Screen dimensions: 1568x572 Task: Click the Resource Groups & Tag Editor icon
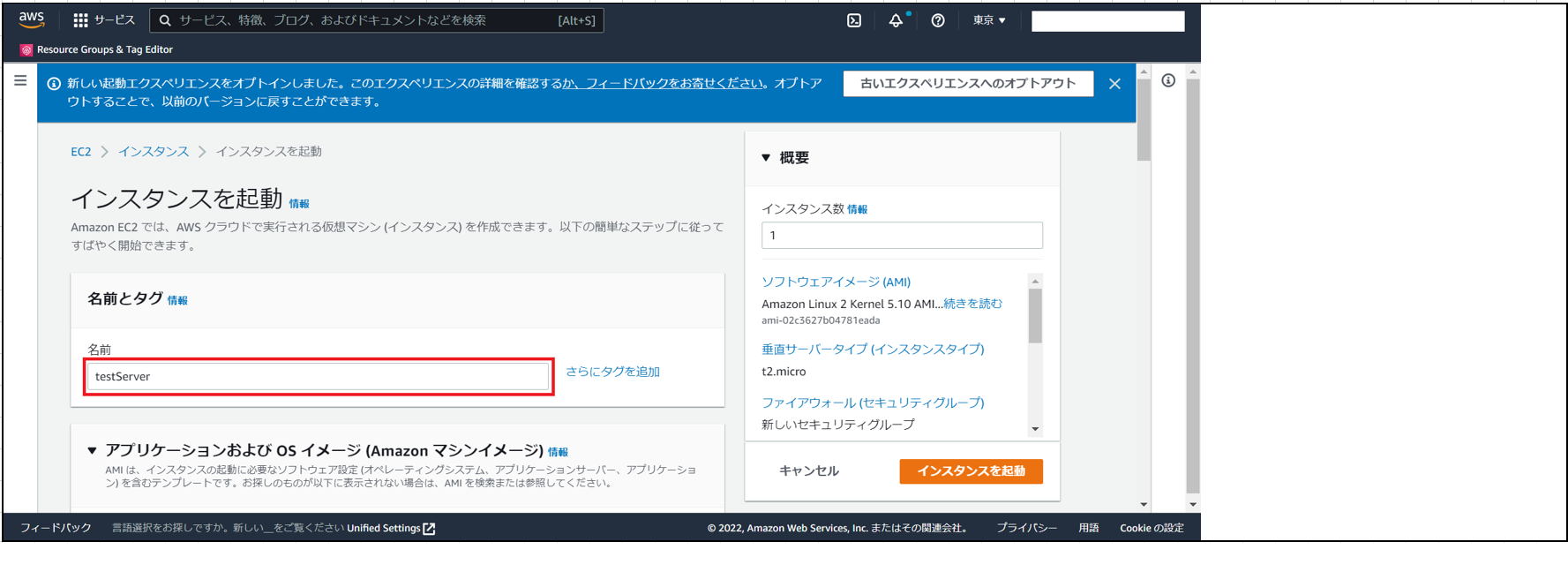(26, 50)
